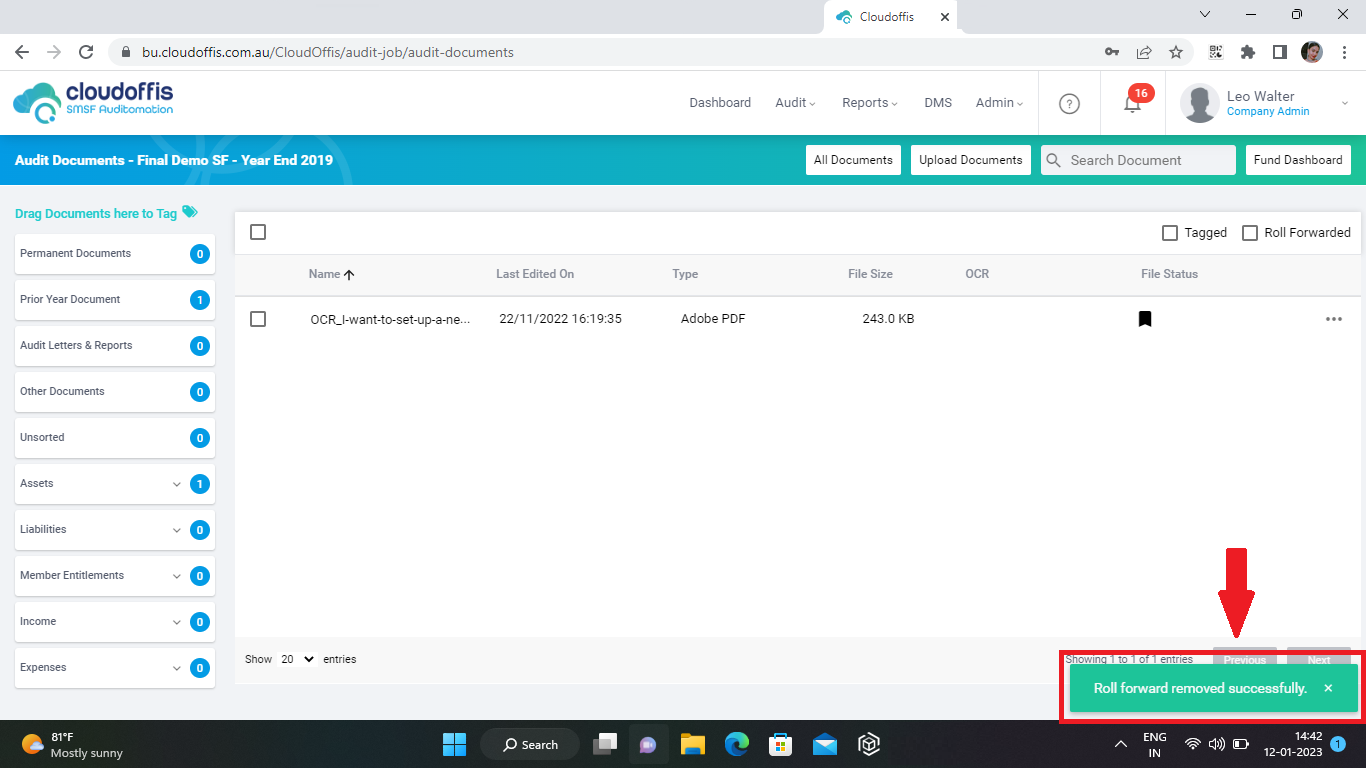Enable the Tagged filter checkbox

[x=1170, y=233]
